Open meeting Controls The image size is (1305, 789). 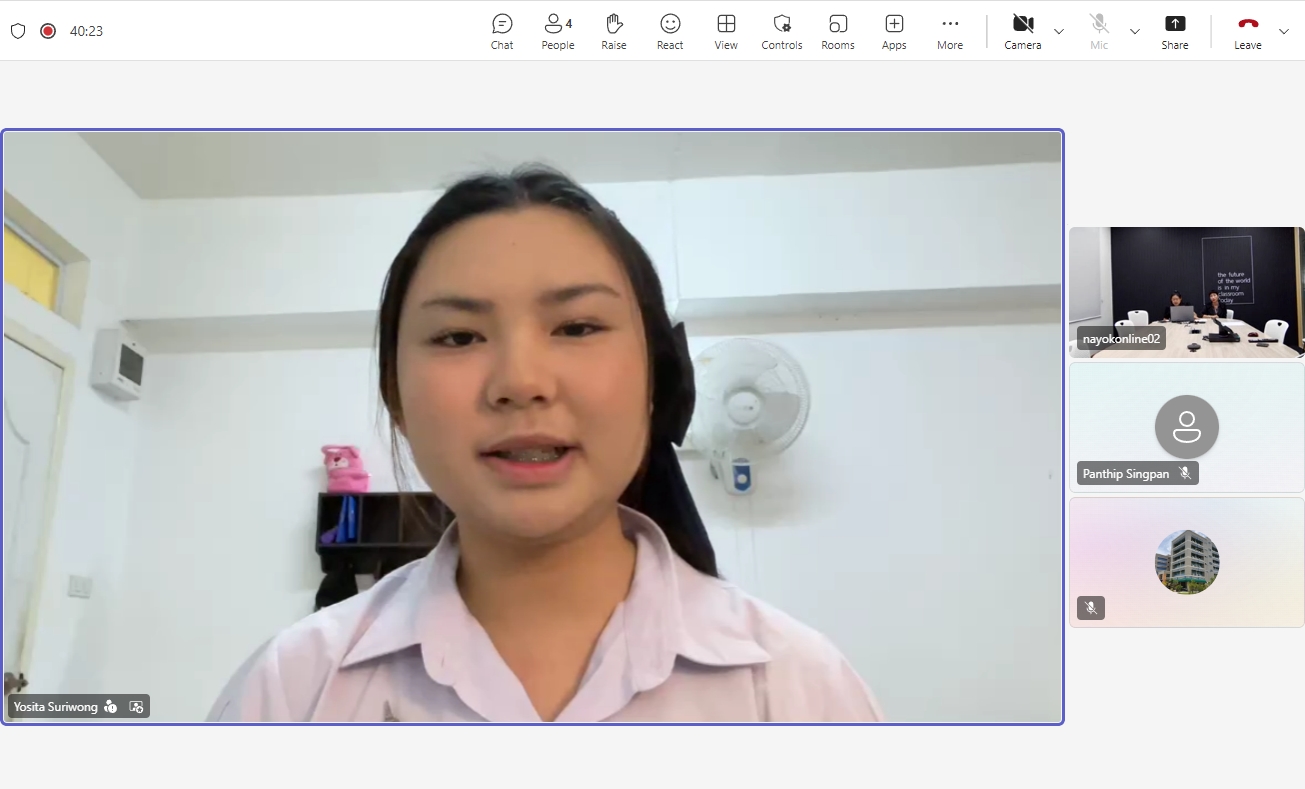tap(782, 31)
